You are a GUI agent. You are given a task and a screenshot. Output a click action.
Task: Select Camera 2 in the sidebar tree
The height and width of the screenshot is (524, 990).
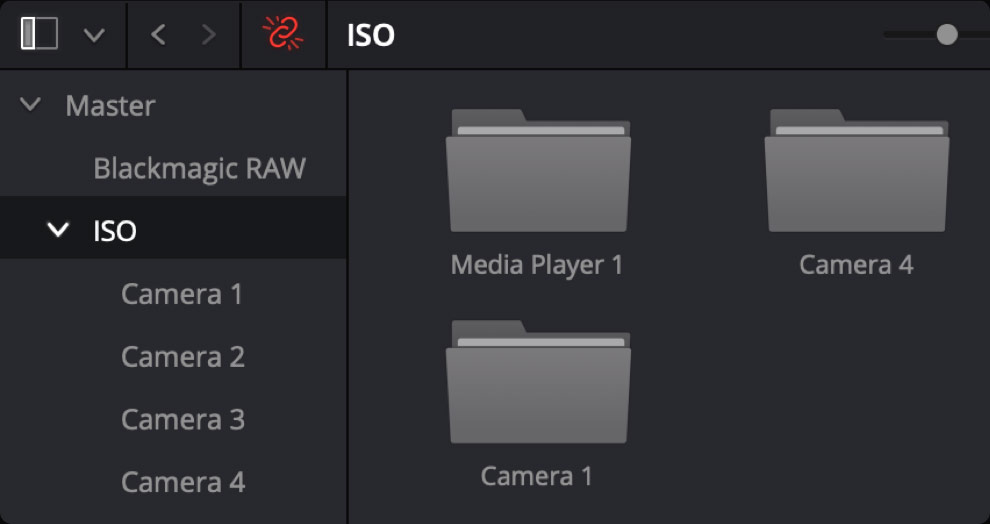click(x=182, y=356)
